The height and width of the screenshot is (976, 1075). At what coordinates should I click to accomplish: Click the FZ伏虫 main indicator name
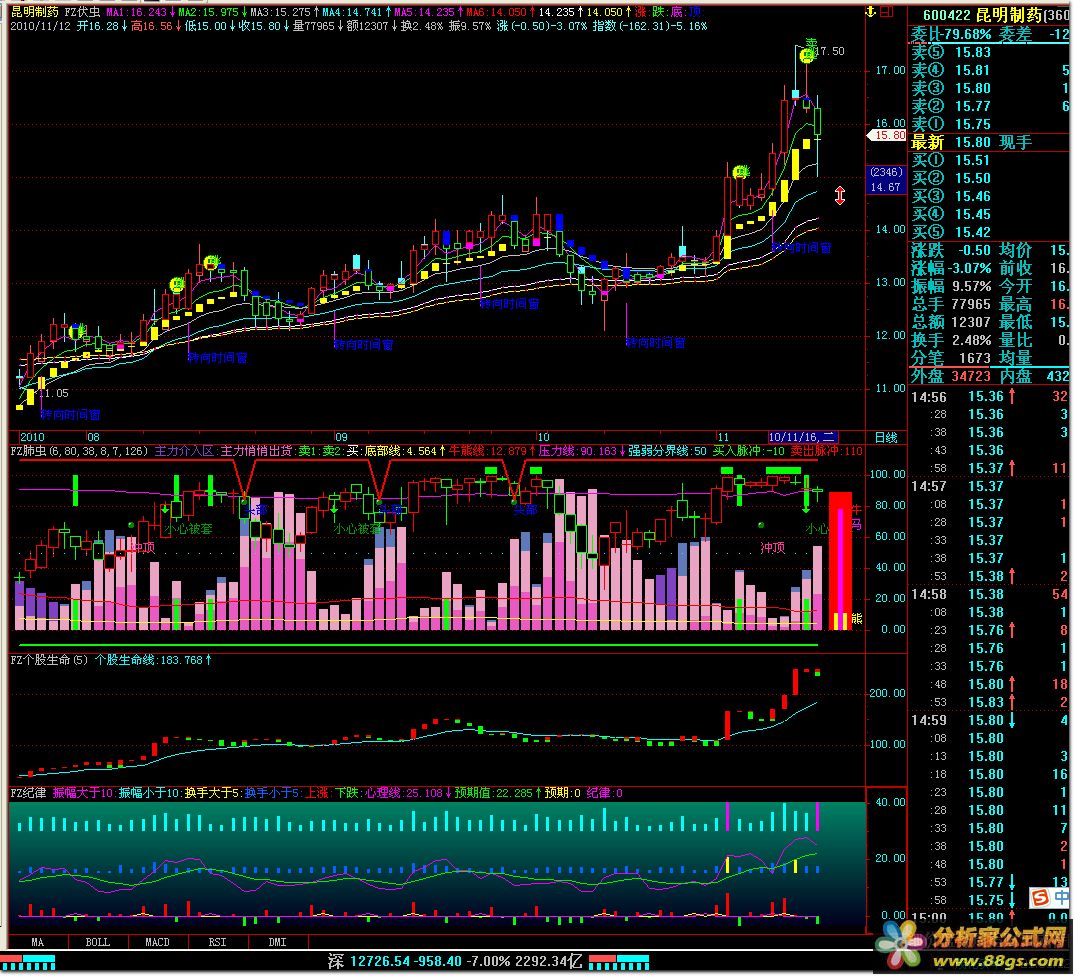[x=82, y=12]
